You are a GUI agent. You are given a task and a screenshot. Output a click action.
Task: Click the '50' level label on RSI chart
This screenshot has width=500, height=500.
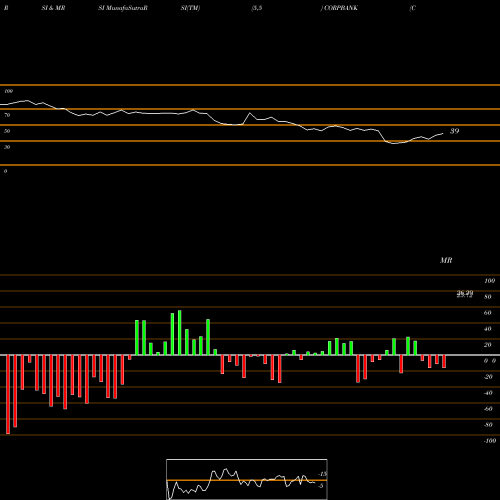(7, 131)
